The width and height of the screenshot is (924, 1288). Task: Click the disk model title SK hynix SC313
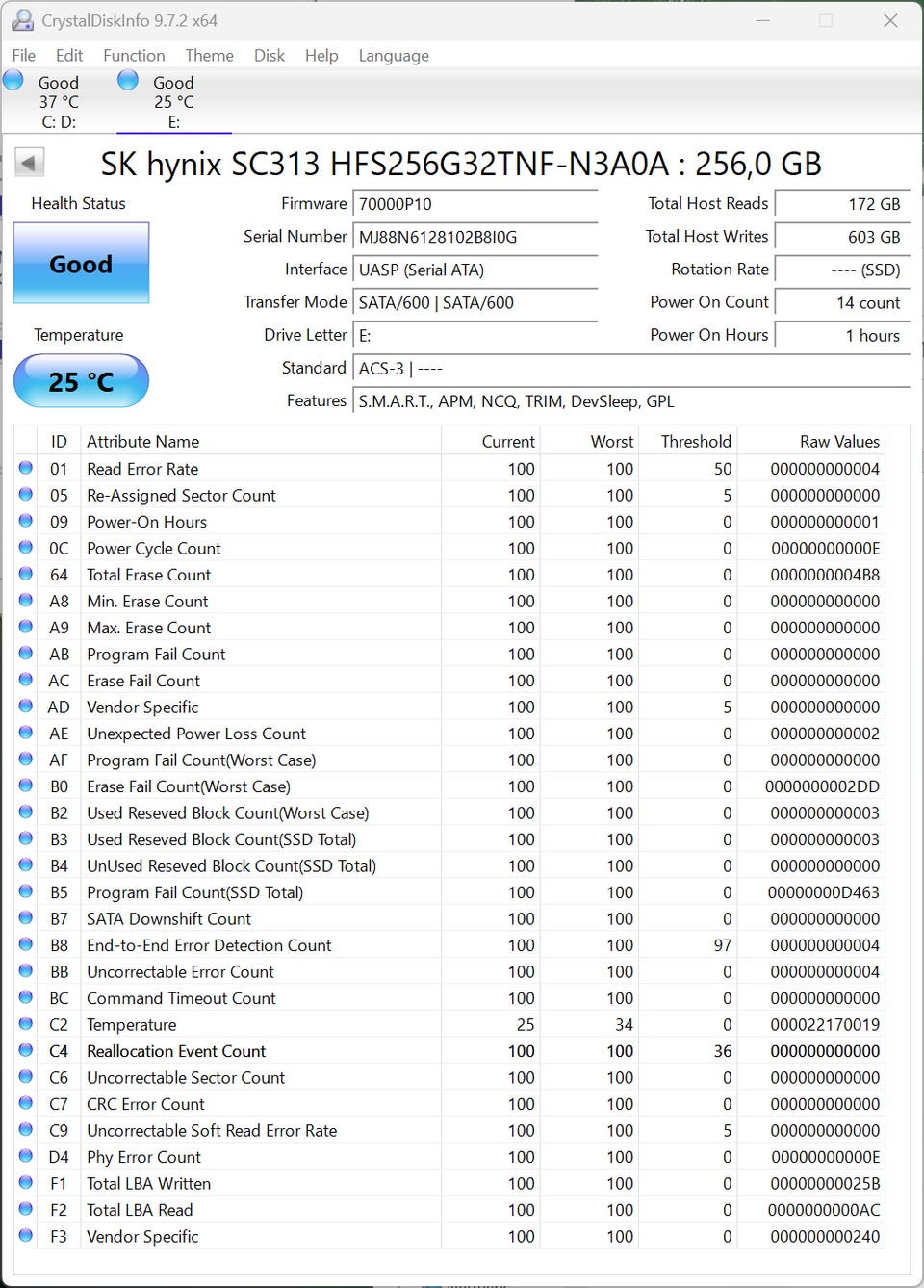click(461, 164)
